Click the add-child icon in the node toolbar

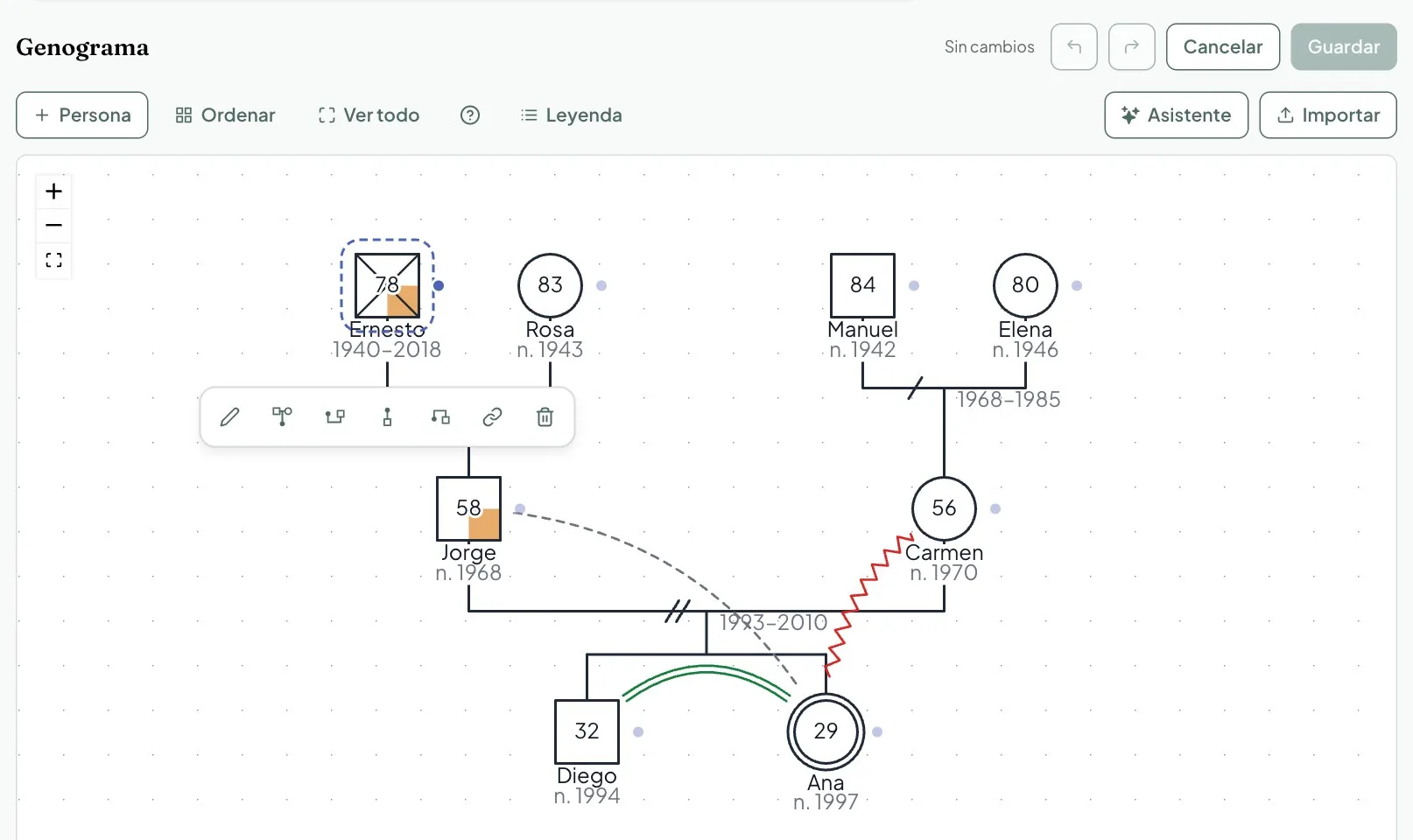[x=387, y=417]
